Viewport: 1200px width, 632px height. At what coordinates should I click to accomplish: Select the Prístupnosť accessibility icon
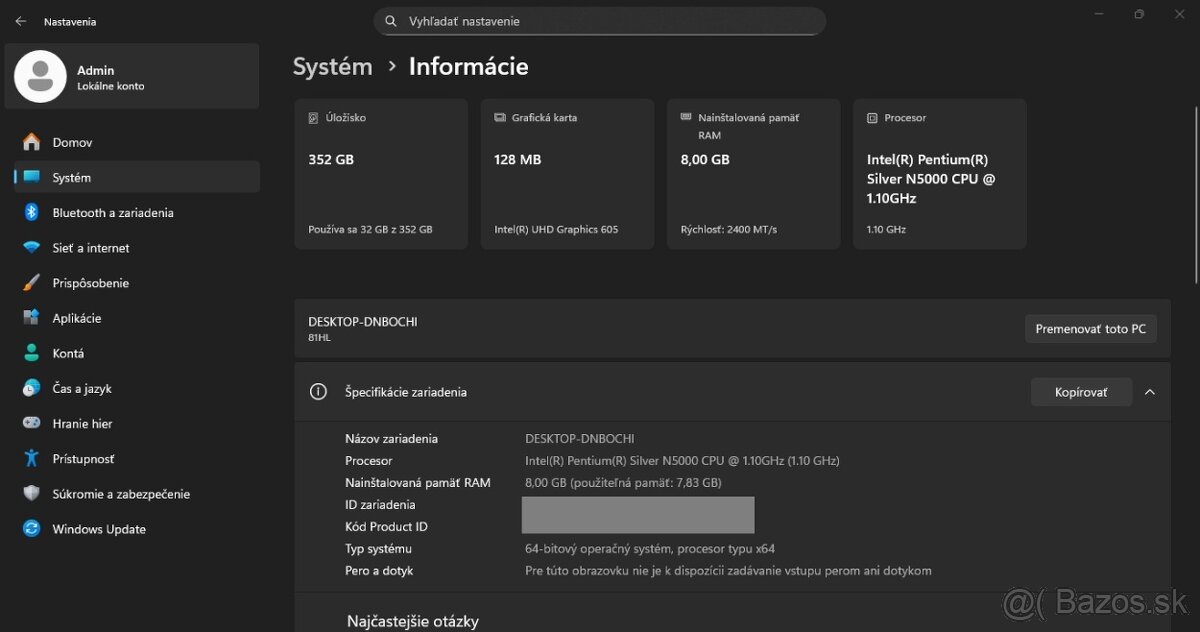(x=32, y=458)
